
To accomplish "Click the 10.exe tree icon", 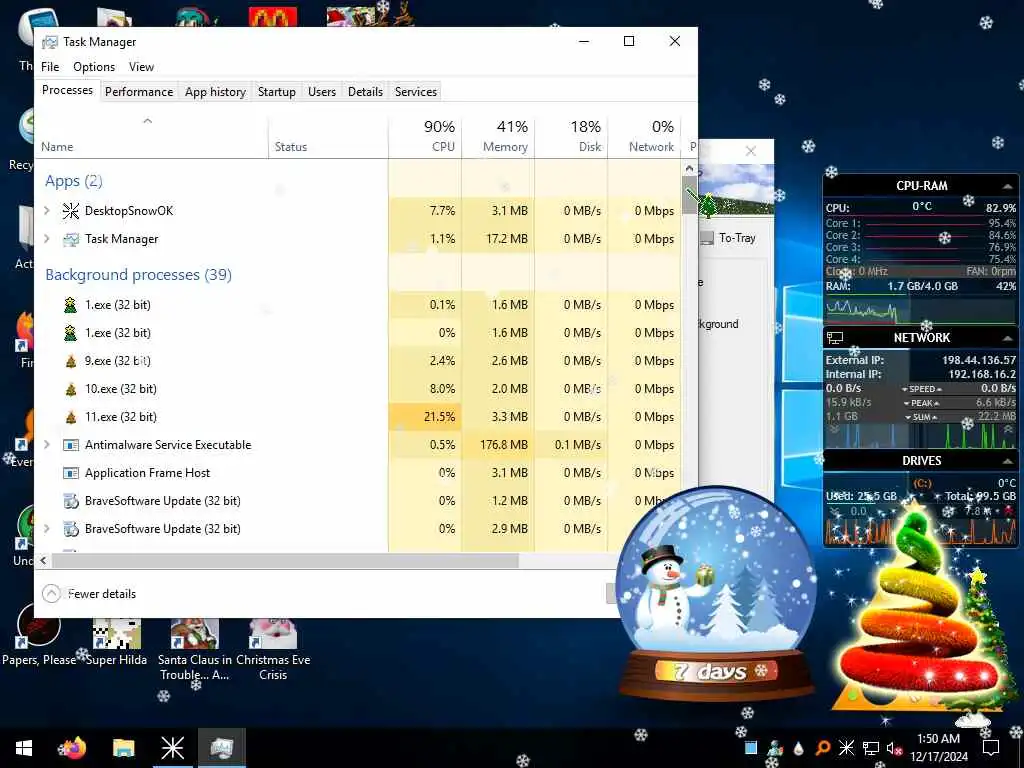I will point(71,389).
